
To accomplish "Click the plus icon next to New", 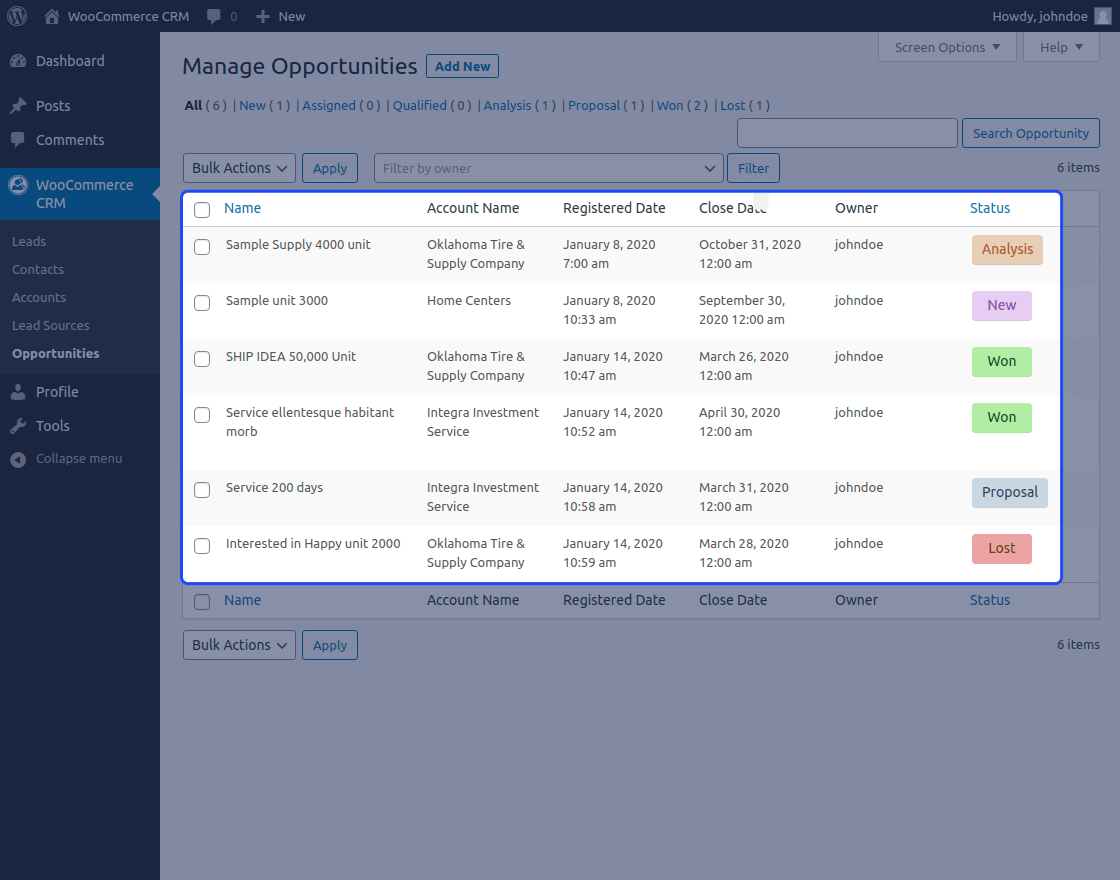I will tap(263, 16).
